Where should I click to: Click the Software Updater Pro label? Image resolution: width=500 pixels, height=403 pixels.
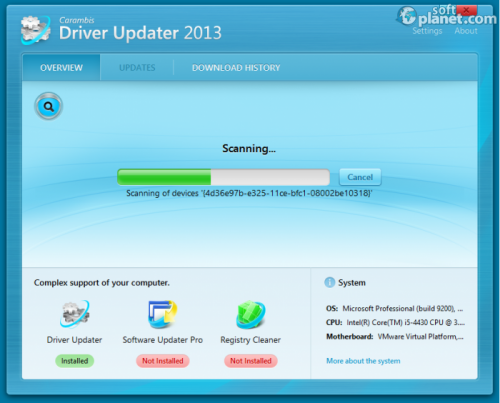(163, 340)
